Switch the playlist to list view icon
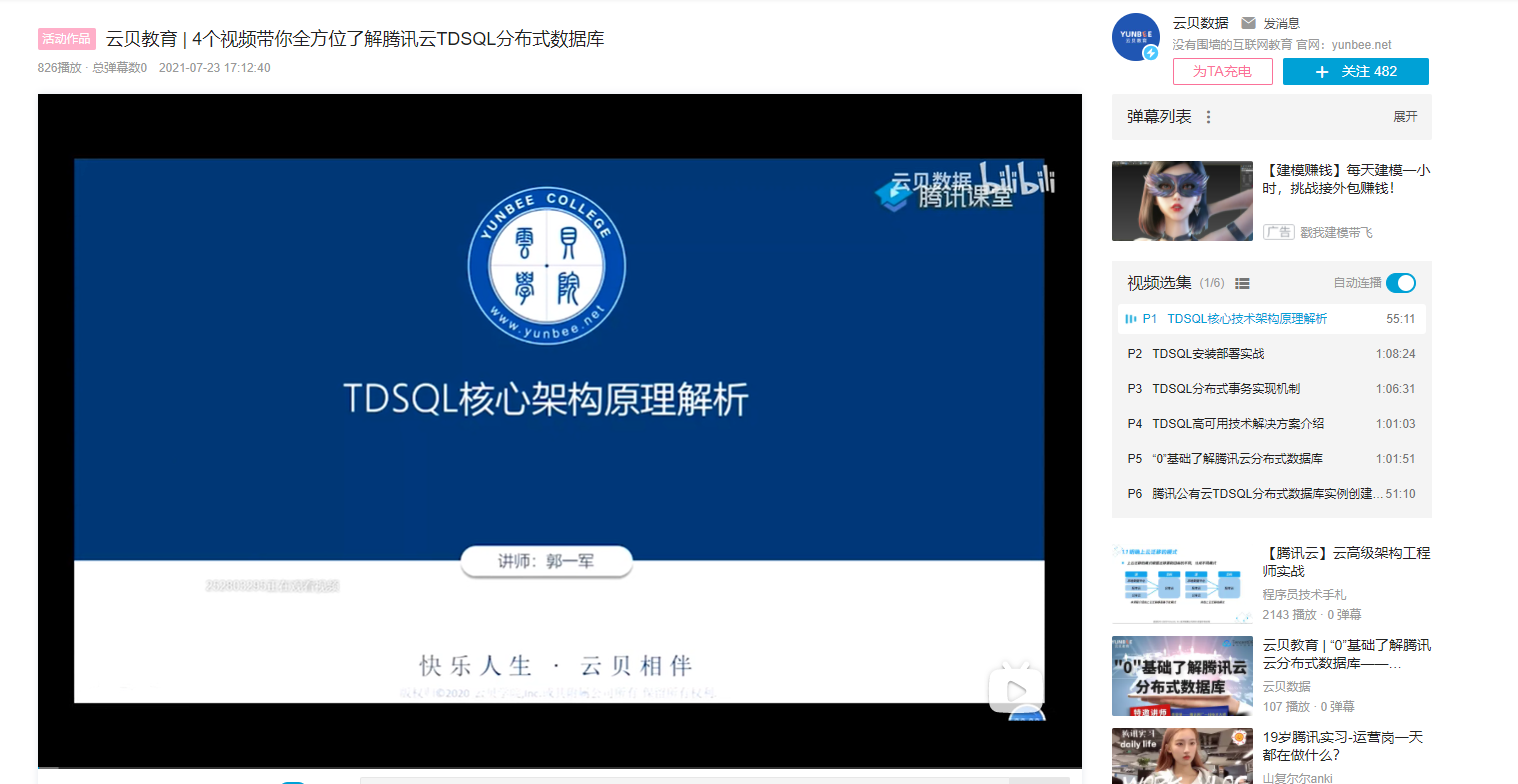The image size is (1518, 784). tap(1242, 283)
